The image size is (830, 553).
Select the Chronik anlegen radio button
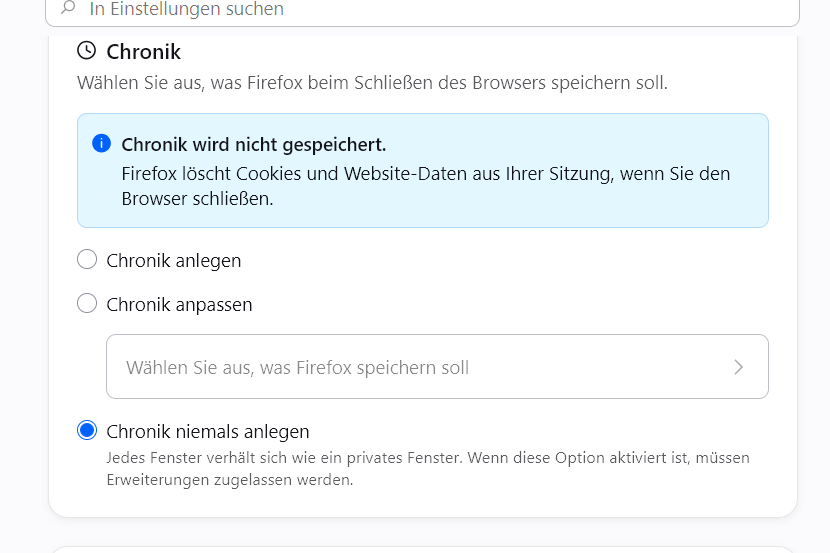pos(87,259)
